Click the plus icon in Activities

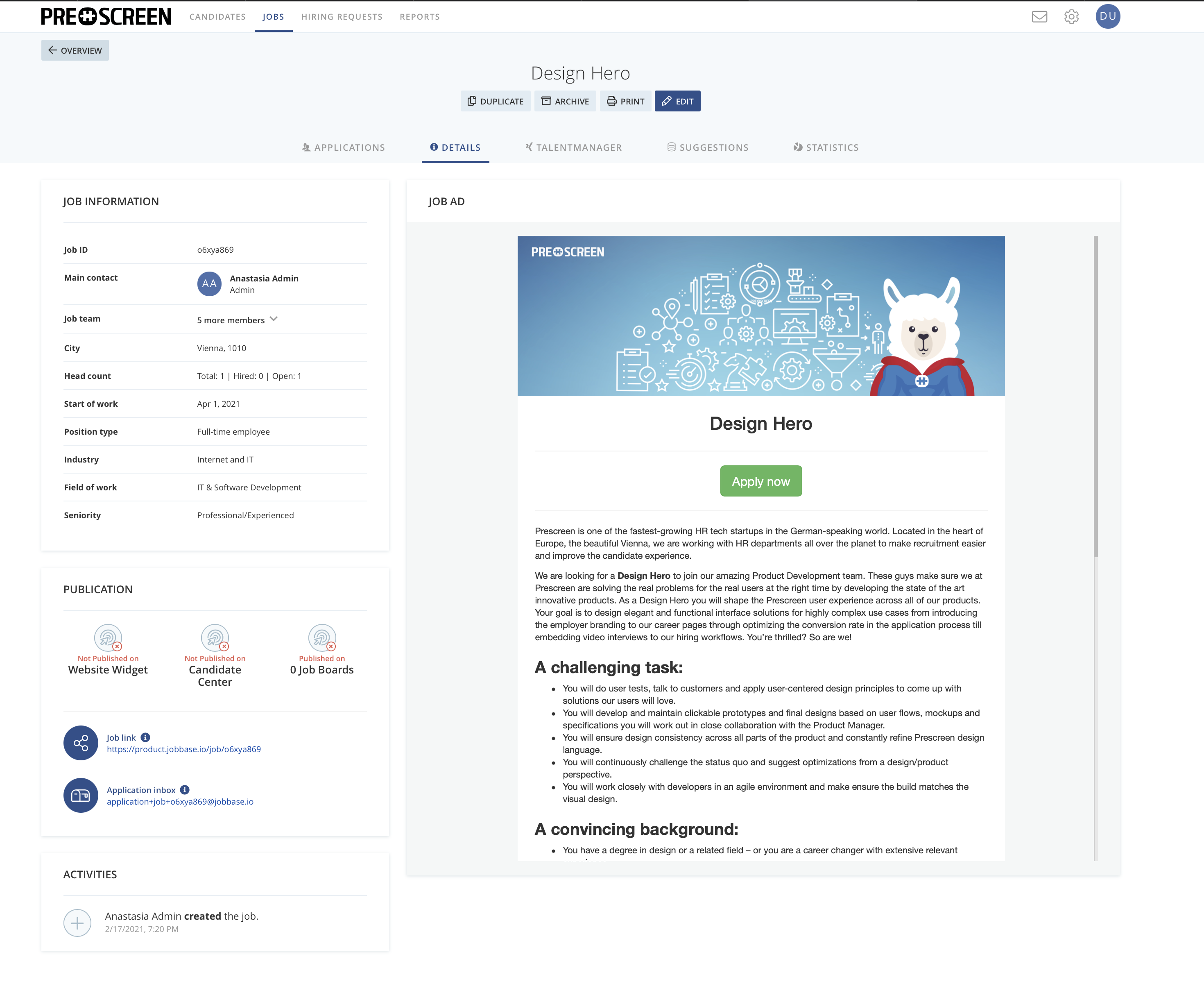[x=78, y=923]
